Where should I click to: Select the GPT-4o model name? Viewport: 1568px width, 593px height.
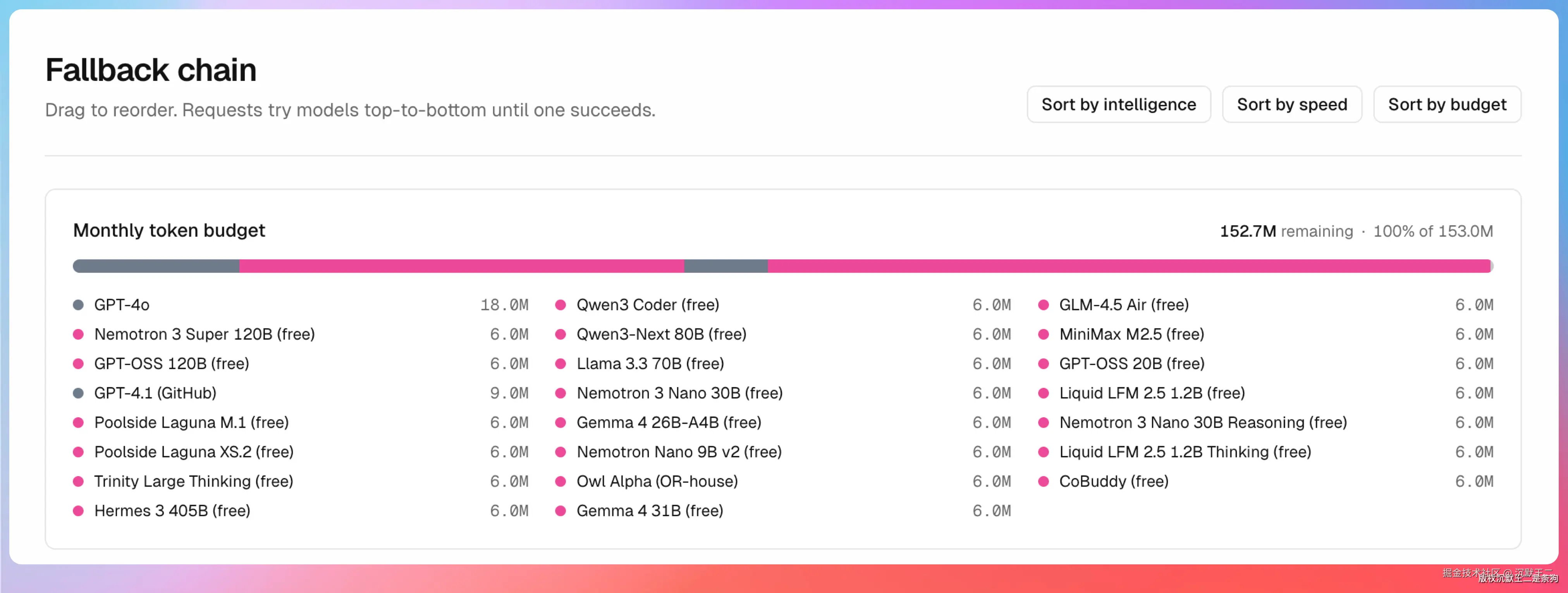(122, 305)
